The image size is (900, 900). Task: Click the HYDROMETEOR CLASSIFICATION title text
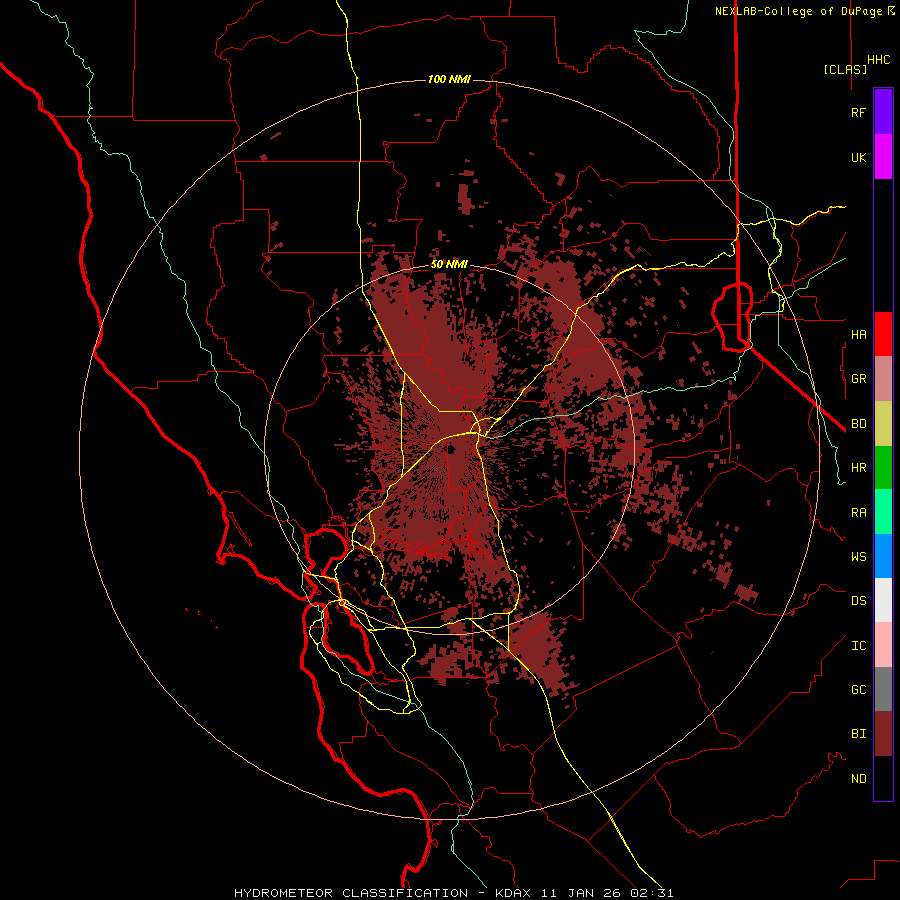(x=351, y=893)
